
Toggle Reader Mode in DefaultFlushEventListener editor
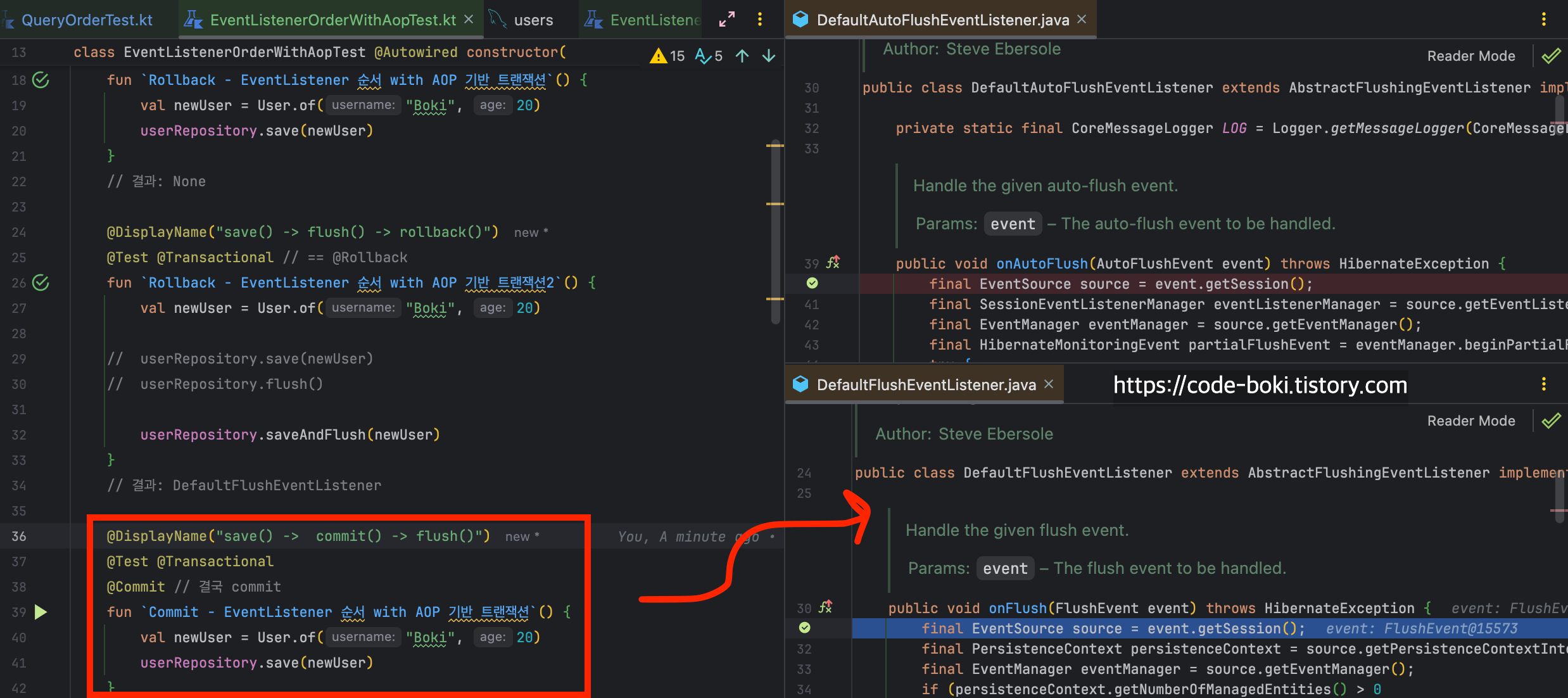(x=1470, y=421)
